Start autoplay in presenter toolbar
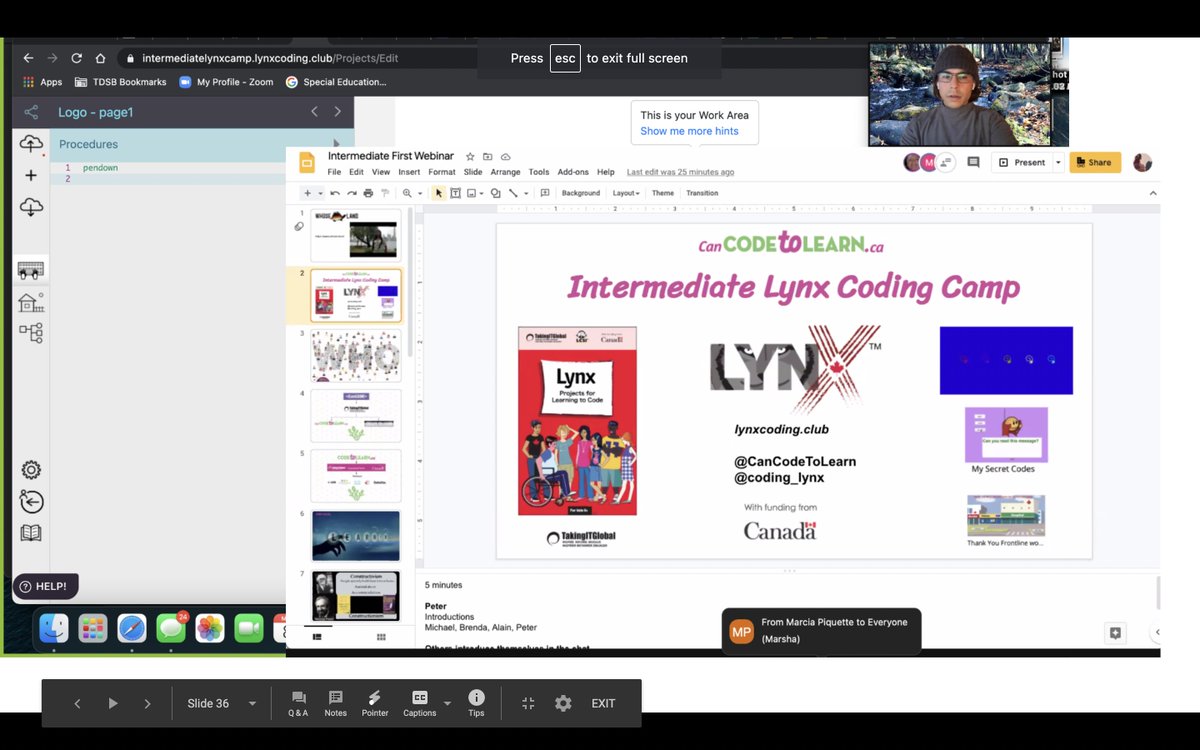Viewport: 1200px width, 750px height. pyautogui.click(x=112, y=703)
